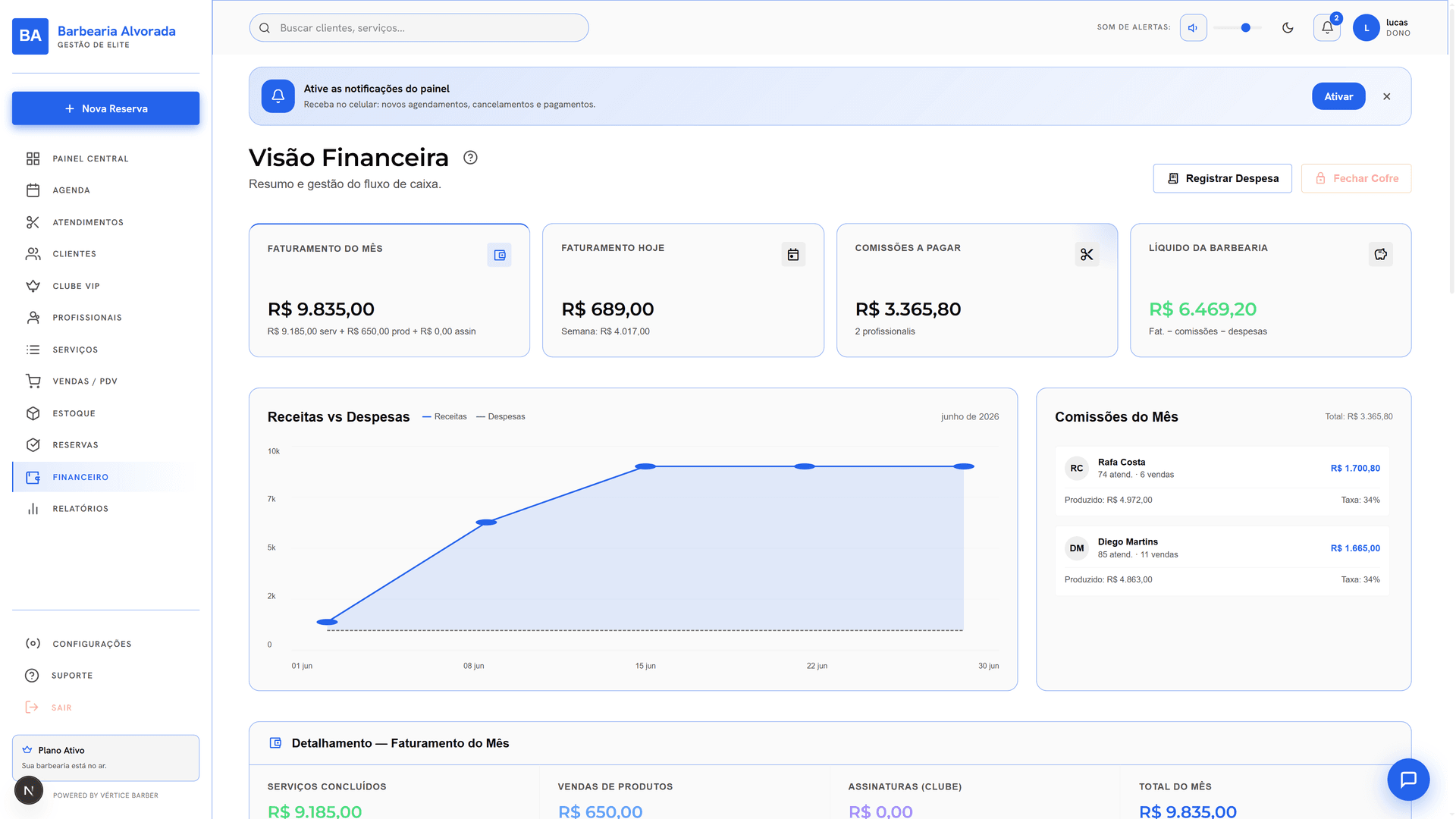Screen dimensions: 1456x819
Task: Click the junho de 2026 chart label
Action: click(x=970, y=416)
